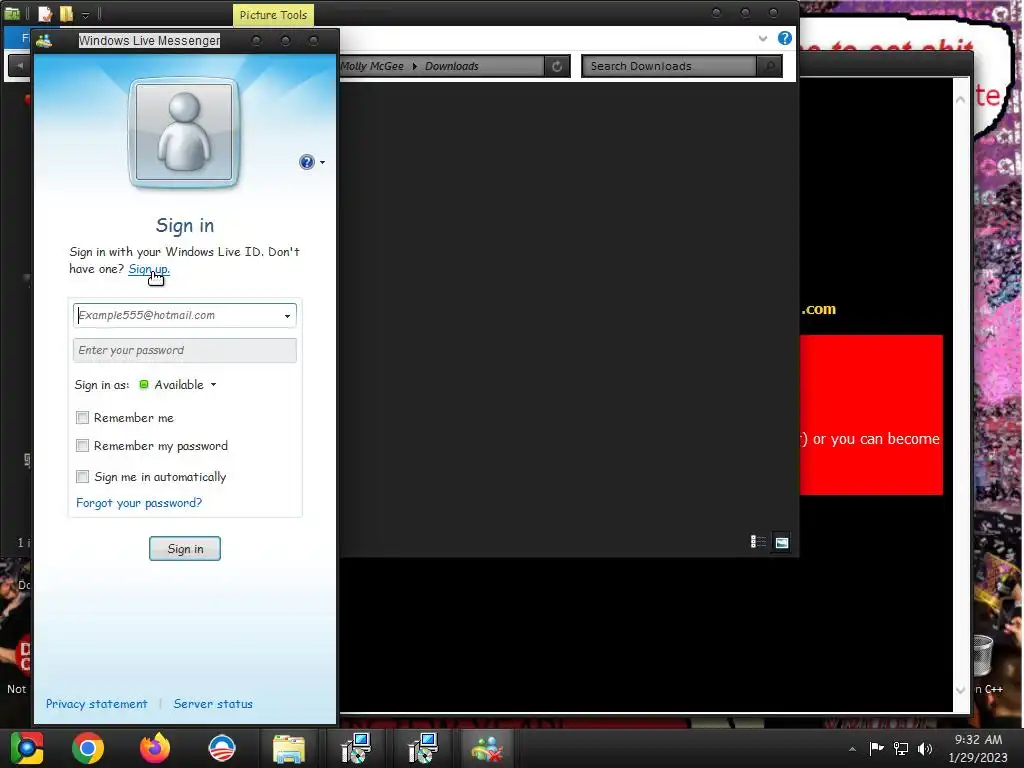
Task: Click the Messenger taskbar icon
Action: click(x=487, y=748)
